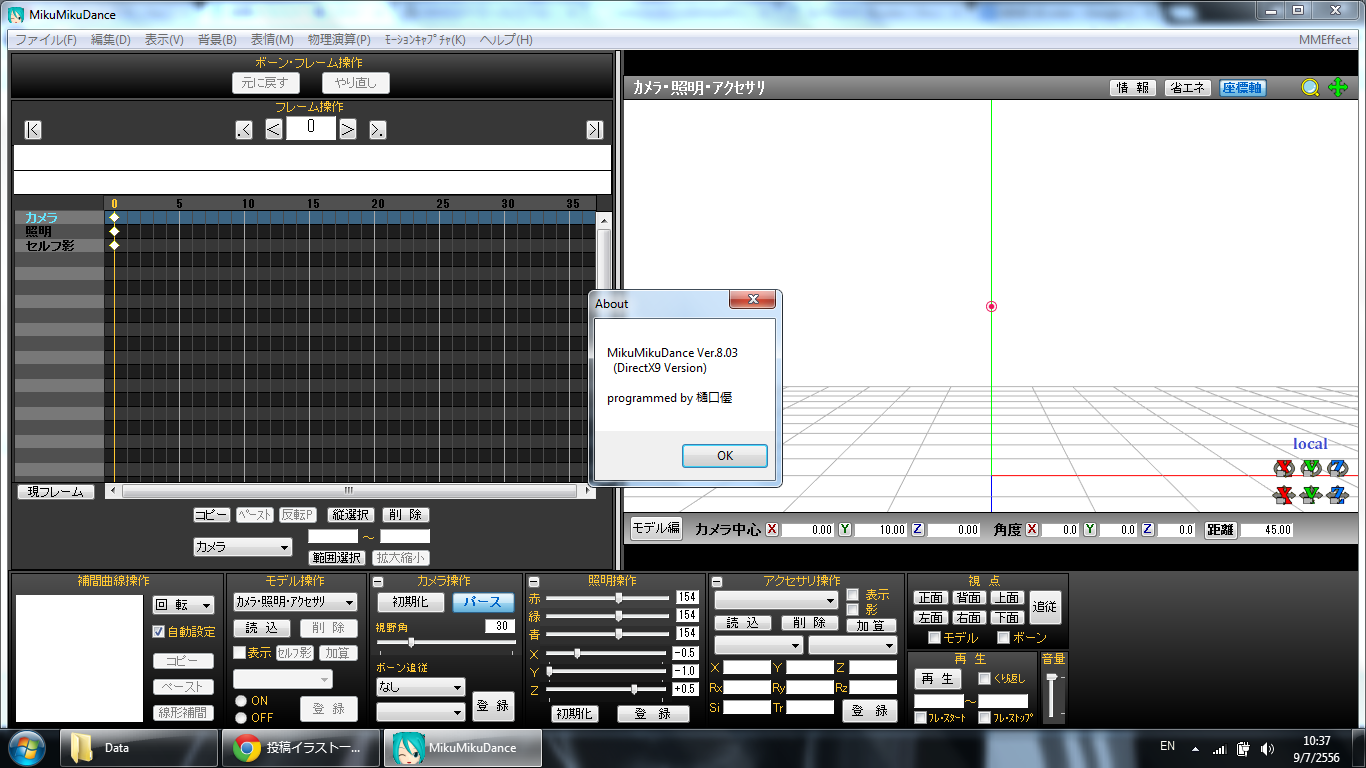1366x768 pixels.
Task: Click the blue Z move axis icon
Action: point(1338,494)
